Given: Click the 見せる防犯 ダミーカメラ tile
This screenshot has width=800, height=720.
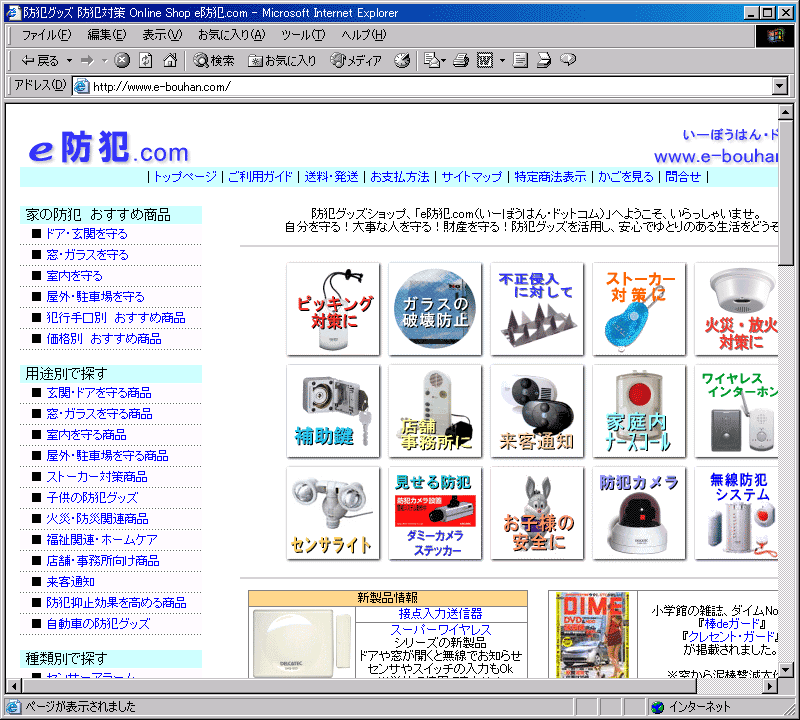Looking at the screenshot, I should point(435,513).
